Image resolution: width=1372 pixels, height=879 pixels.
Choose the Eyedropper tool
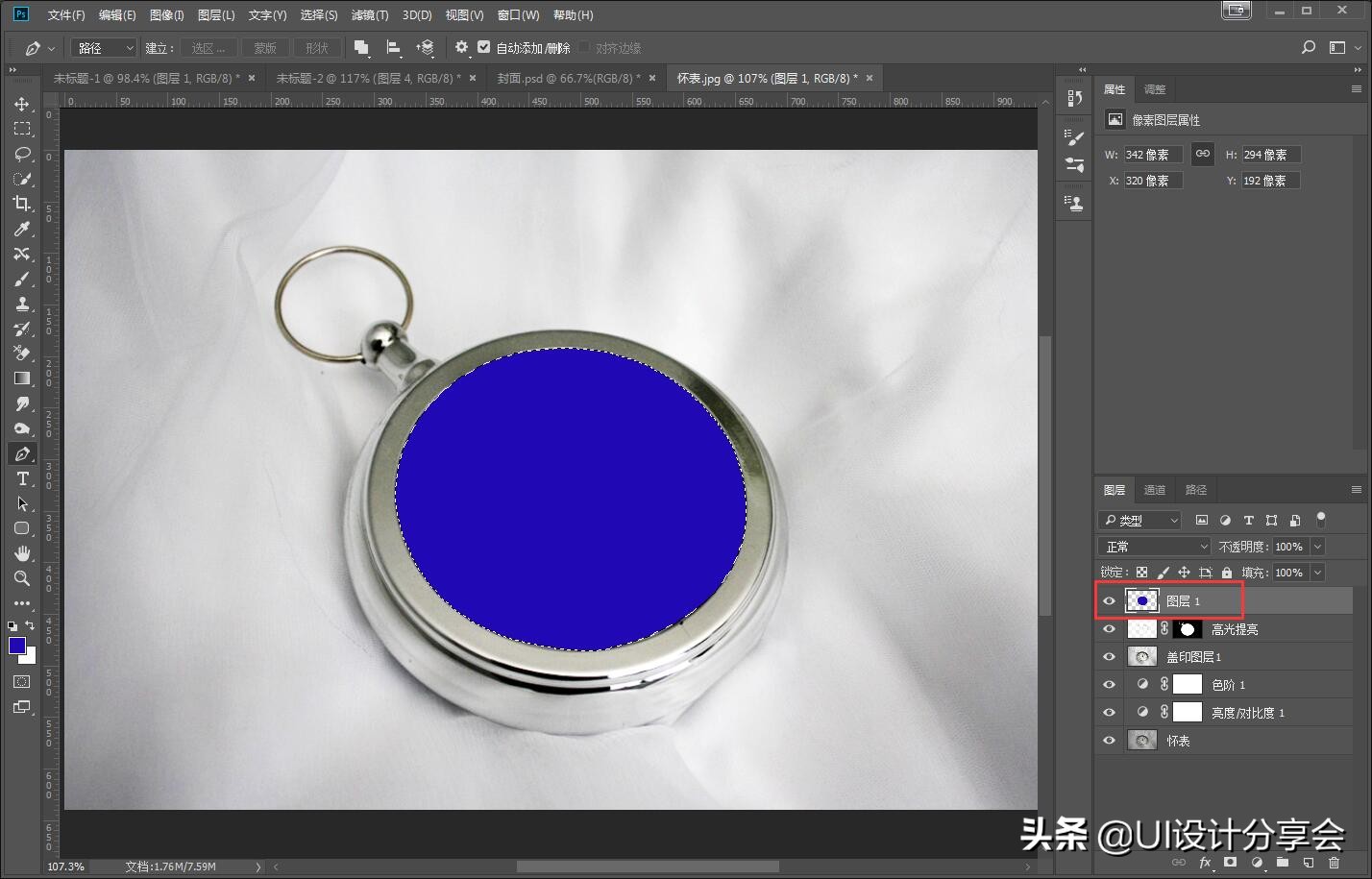click(x=21, y=229)
